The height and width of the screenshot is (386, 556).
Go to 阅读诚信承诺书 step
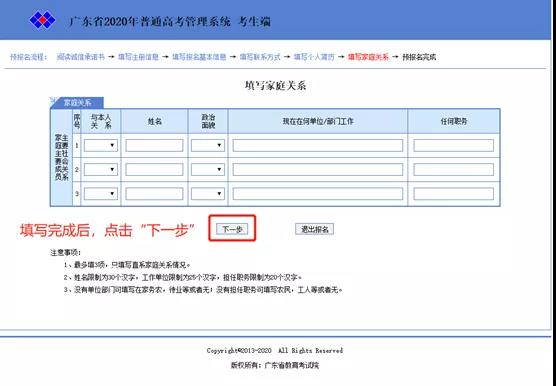pyautogui.click(x=81, y=57)
